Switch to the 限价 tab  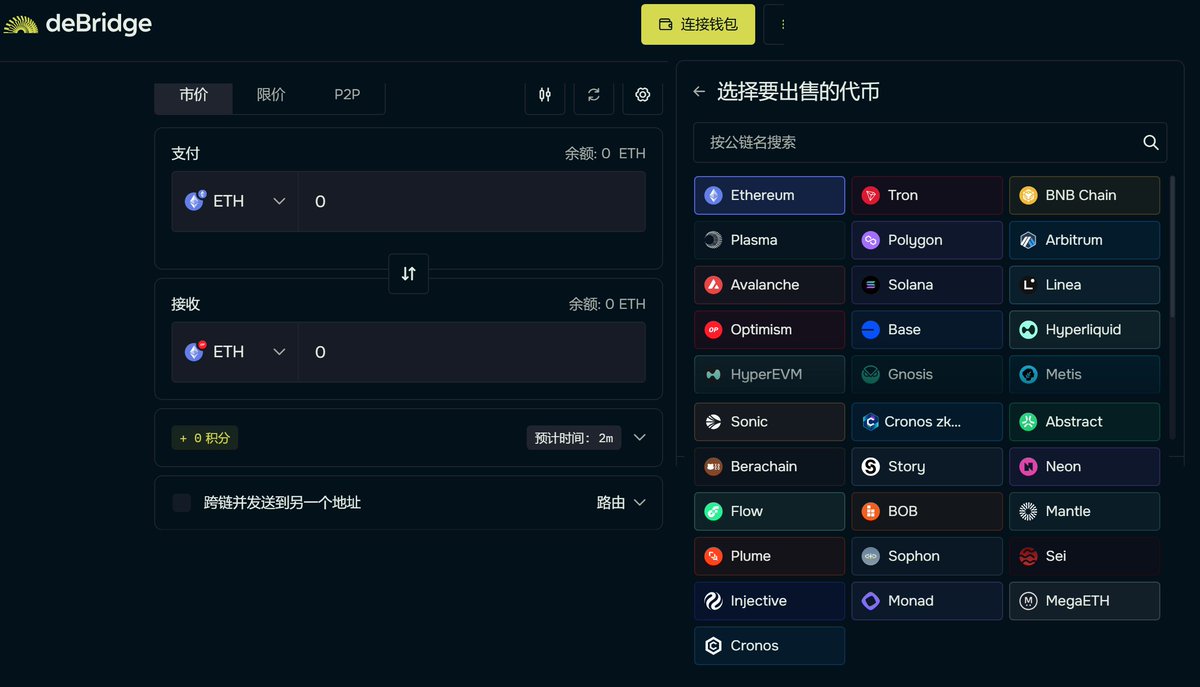(x=271, y=95)
